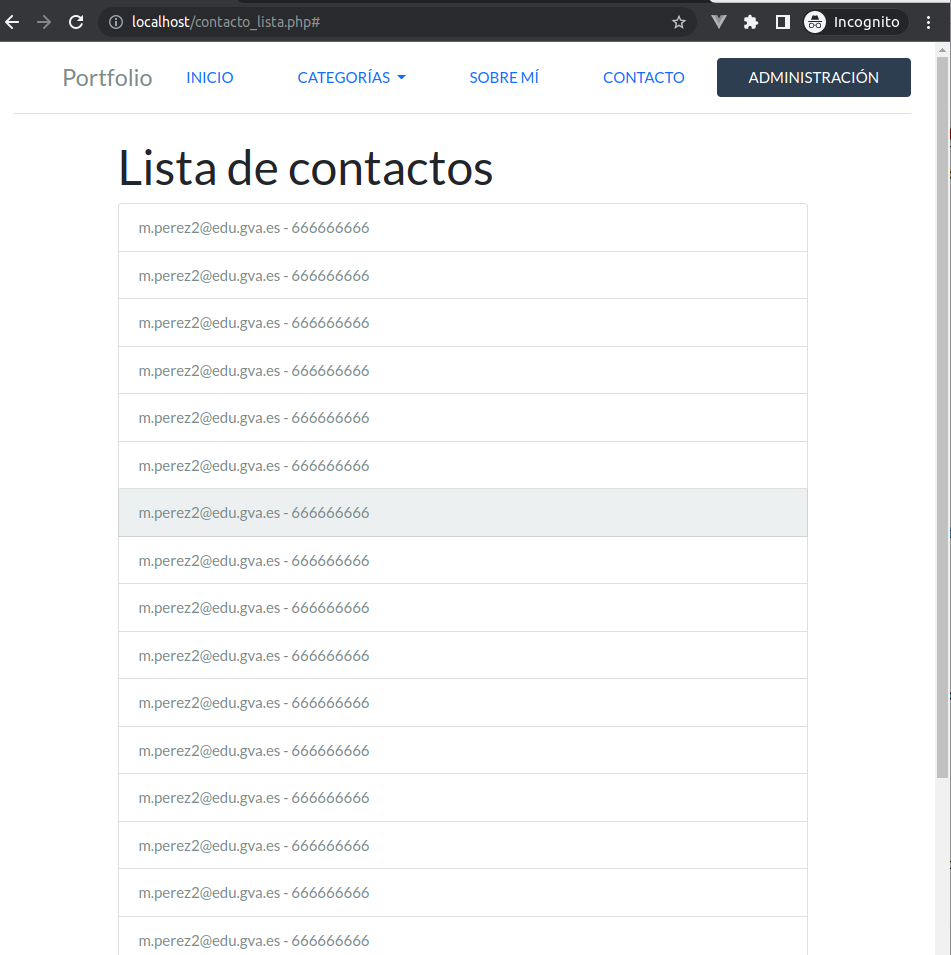Navigate to the CONTACTO link
Viewport: 951px width, 955px height.
(644, 78)
